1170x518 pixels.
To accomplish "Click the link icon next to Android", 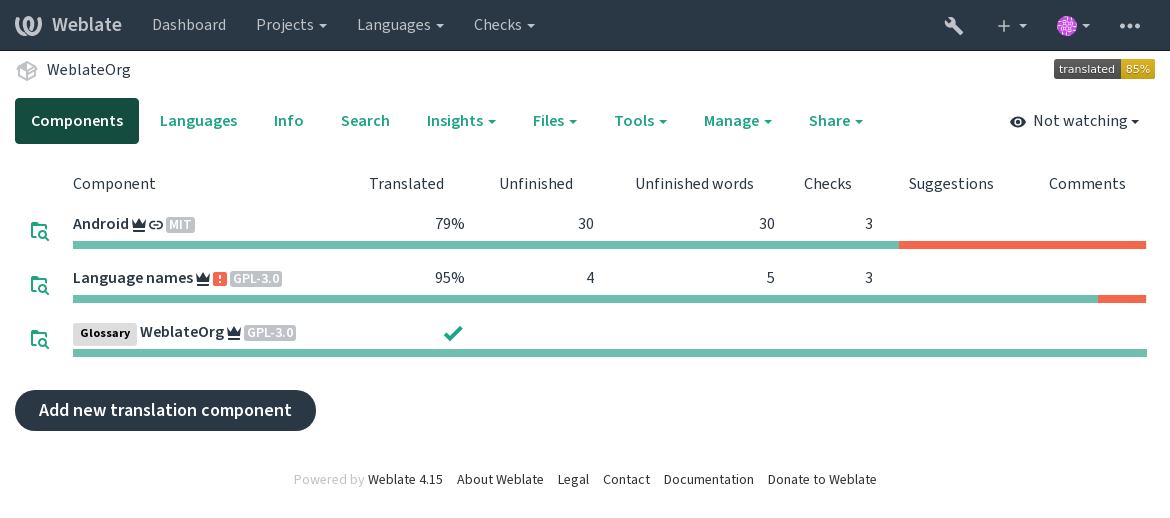I will tap(155, 225).
